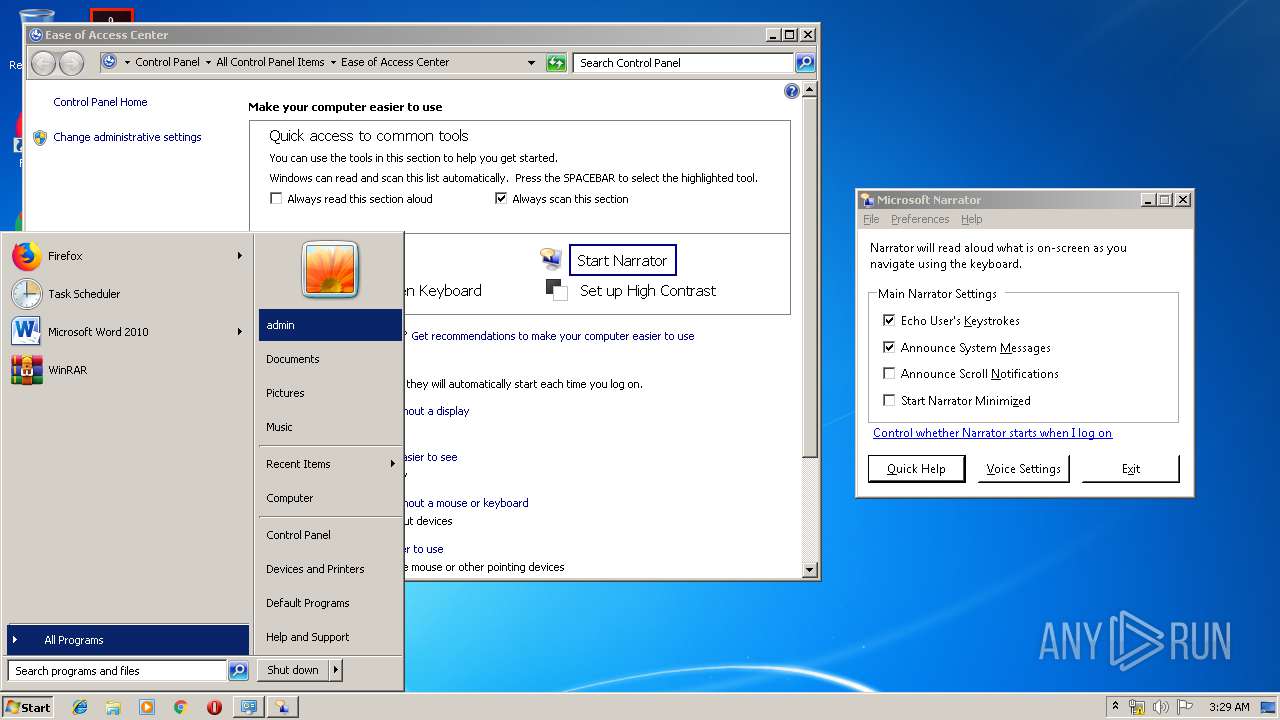Viewport: 1280px width, 720px height.
Task: Open Narrator Voice Settings
Action: [1023, 469]
